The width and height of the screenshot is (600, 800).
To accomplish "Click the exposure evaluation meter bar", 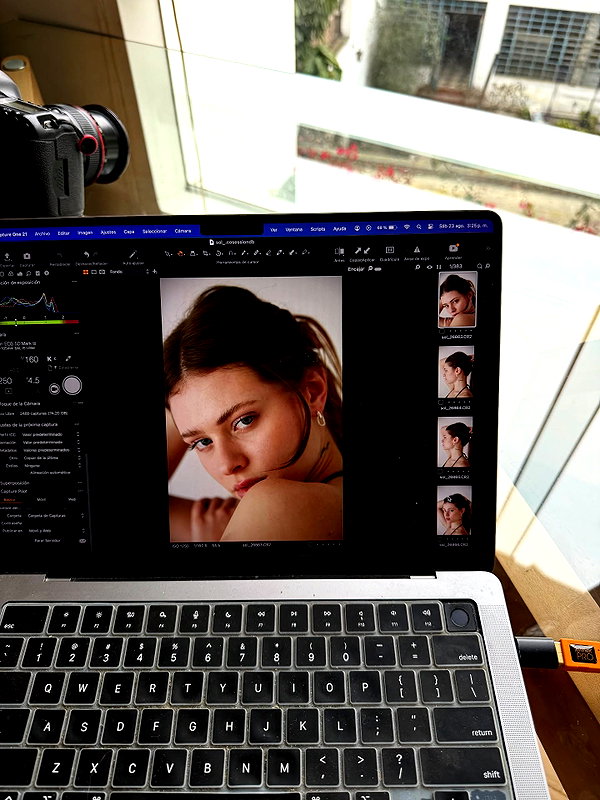I will click(39, 322).
